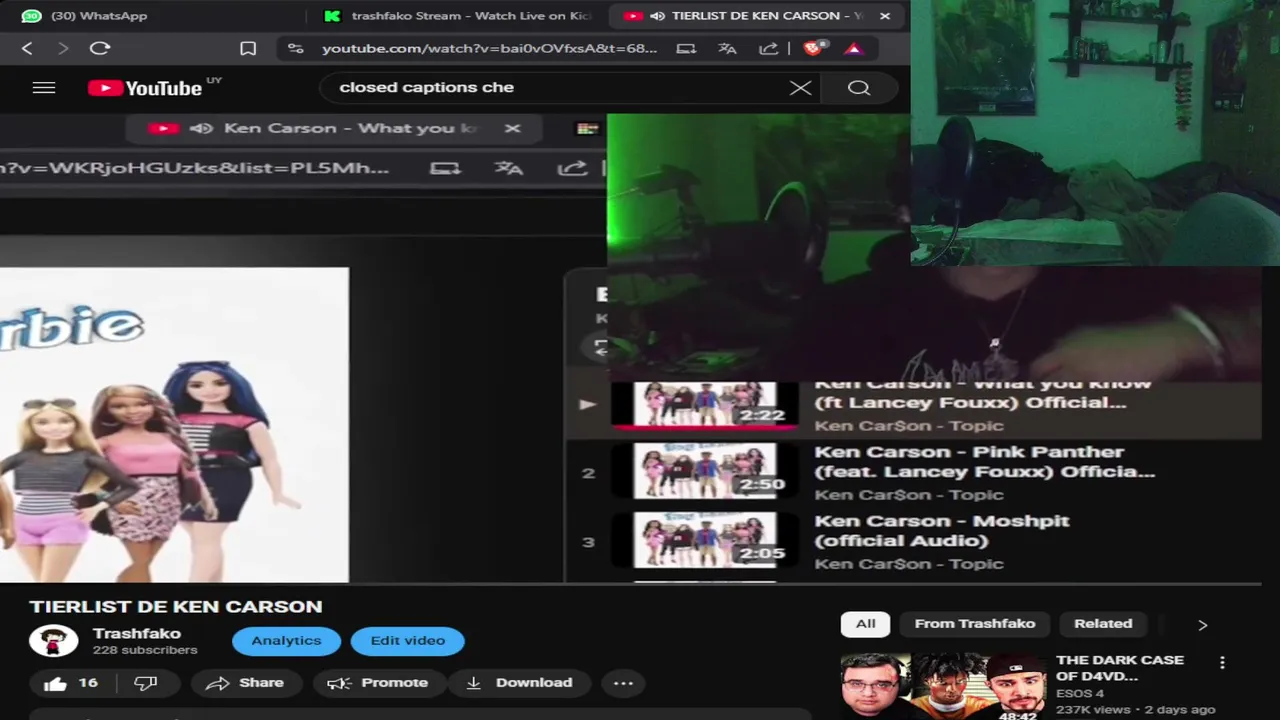
Task: Dislike the video thumbs down
Action: point(146,683)
